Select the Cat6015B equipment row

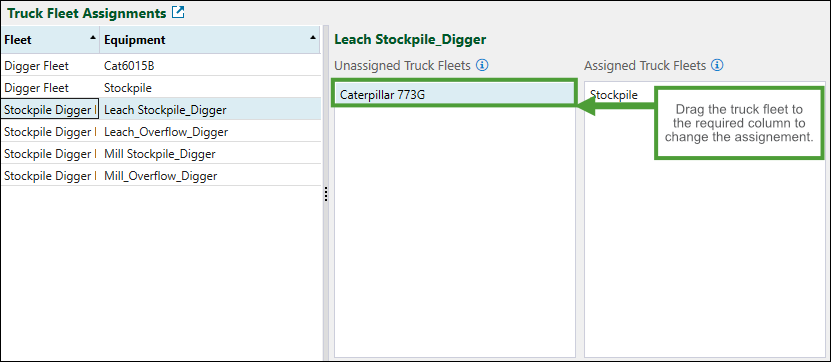161,66
